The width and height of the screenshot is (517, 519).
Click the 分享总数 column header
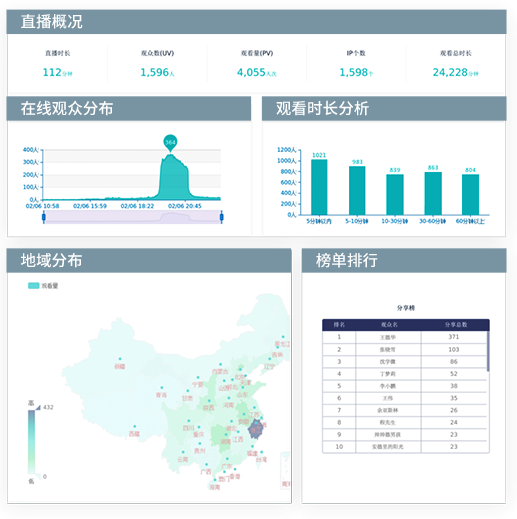point(456,325)
